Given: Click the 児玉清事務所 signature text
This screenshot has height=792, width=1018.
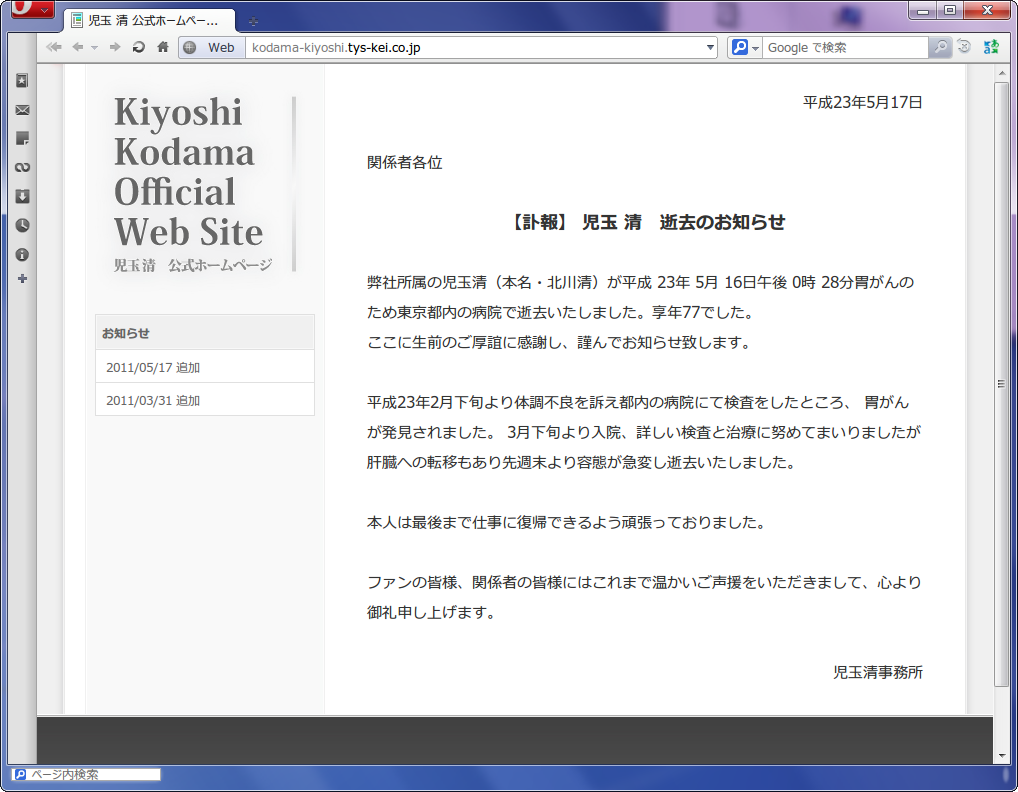Looking at the screenshot, I should coord(878,673).
